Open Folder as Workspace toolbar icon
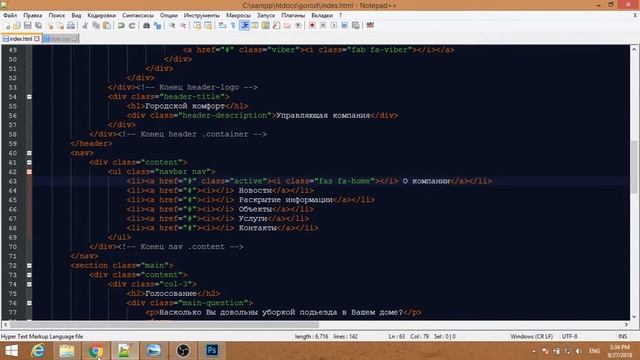Screen dimensions: 640x360 pyautogui.click(x=287, y=25)
